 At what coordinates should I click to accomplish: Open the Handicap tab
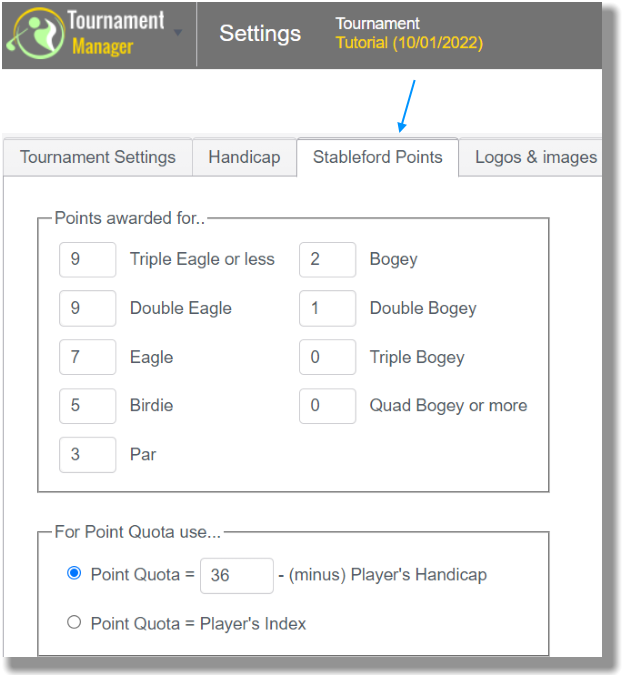pyautogui.click(x=244, y=157)
